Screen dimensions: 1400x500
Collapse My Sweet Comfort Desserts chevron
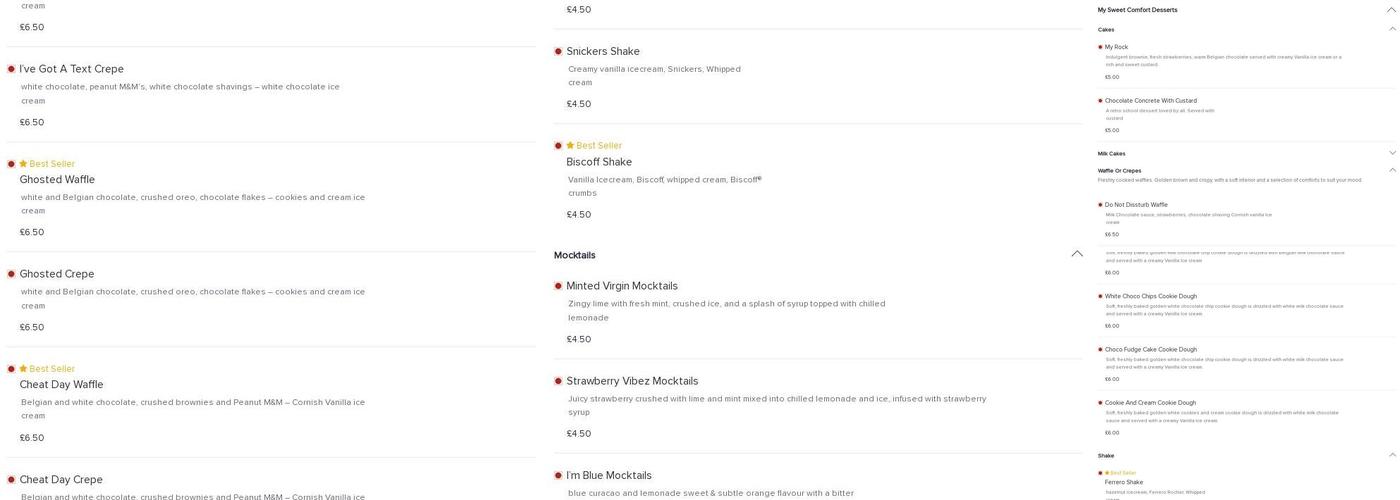click(x=1390, y=10)
